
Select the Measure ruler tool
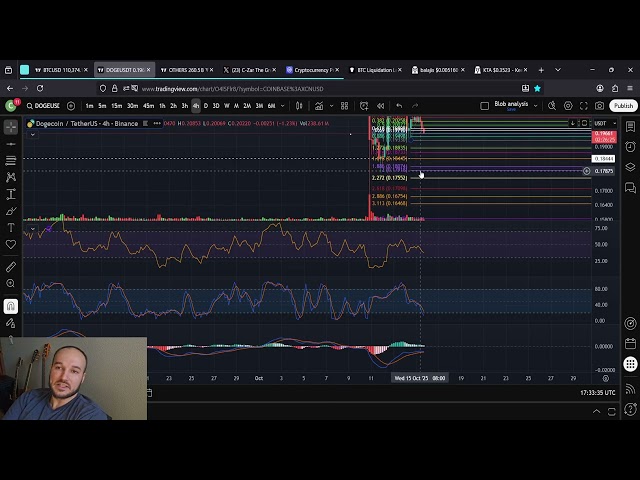pos(11,267)
